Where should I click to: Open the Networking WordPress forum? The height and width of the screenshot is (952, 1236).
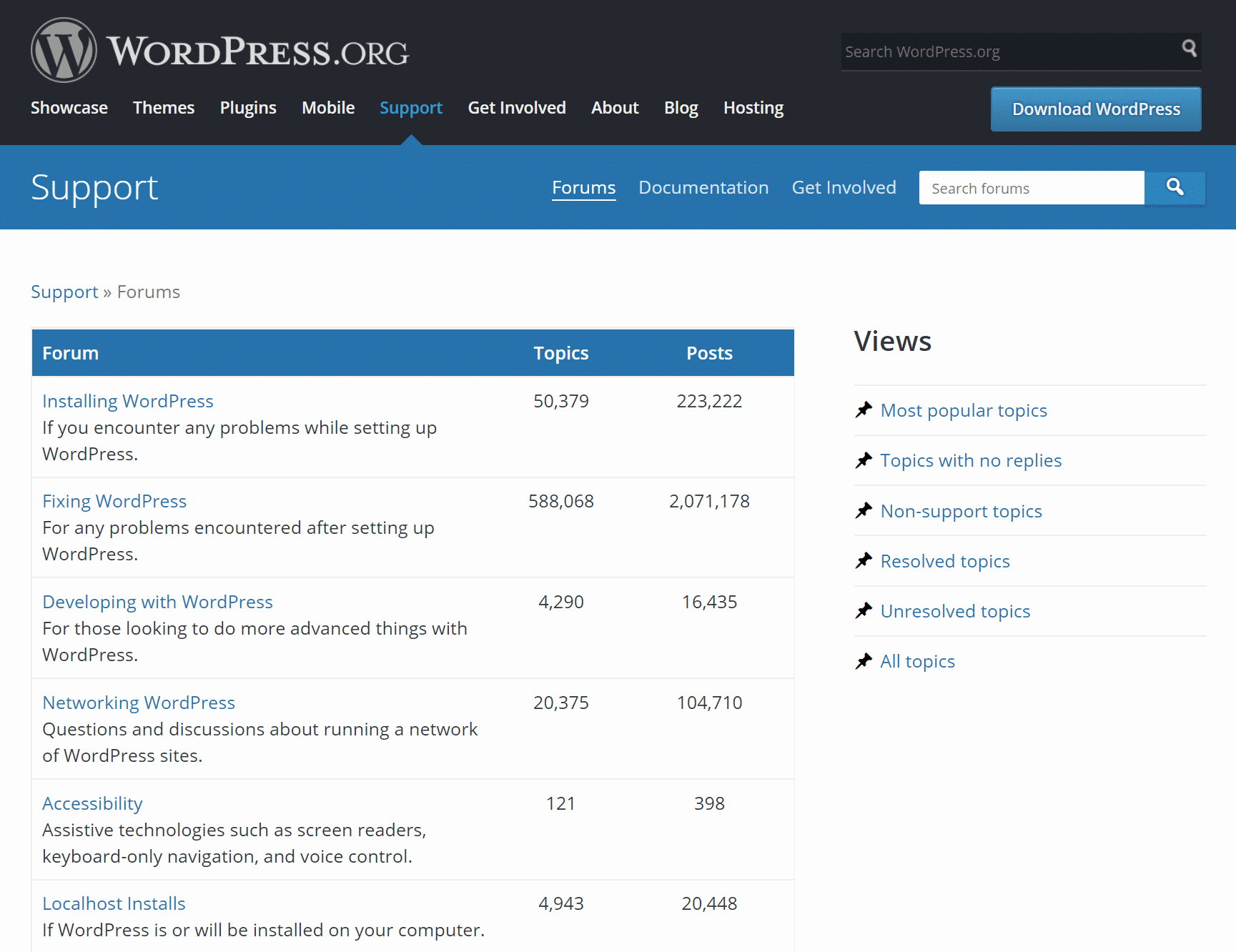(x=139, y=703)
